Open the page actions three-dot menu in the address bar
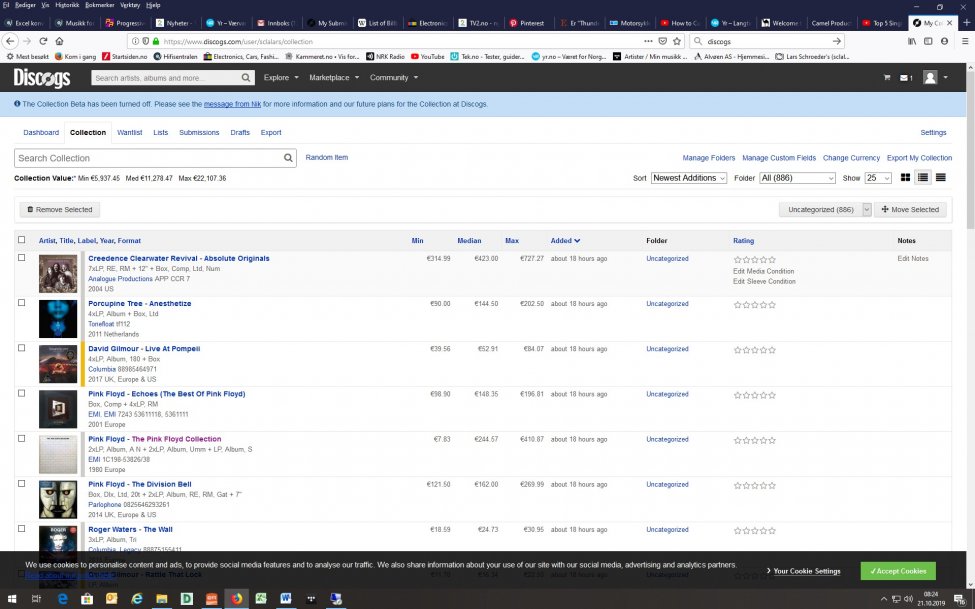Viewport: 975px width, 609px height. coord(648,41)
